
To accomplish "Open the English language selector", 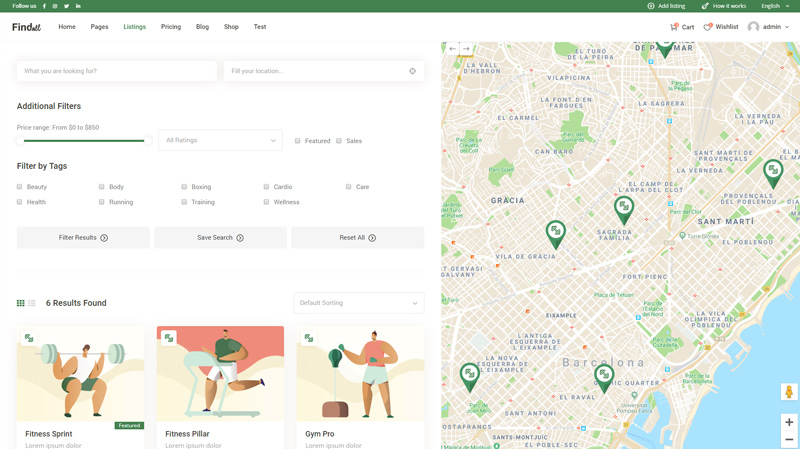I will click(774, 6).
